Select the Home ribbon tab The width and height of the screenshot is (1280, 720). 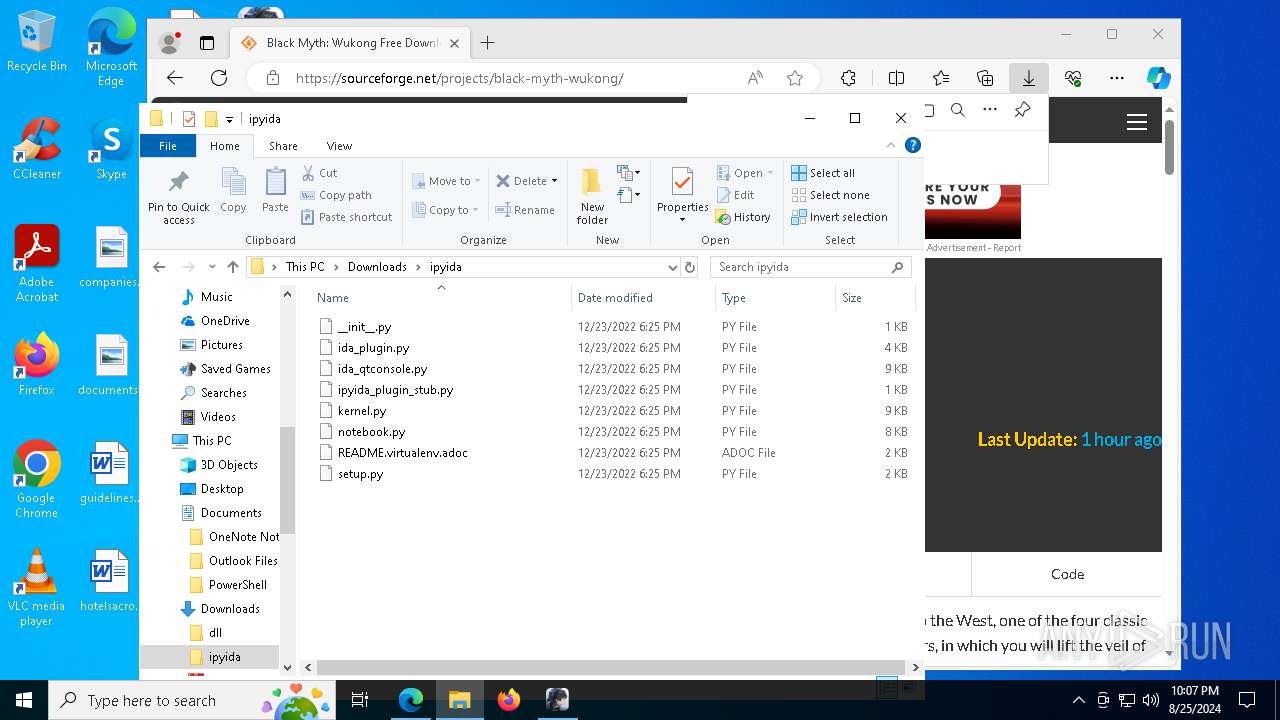pos(225,146)
